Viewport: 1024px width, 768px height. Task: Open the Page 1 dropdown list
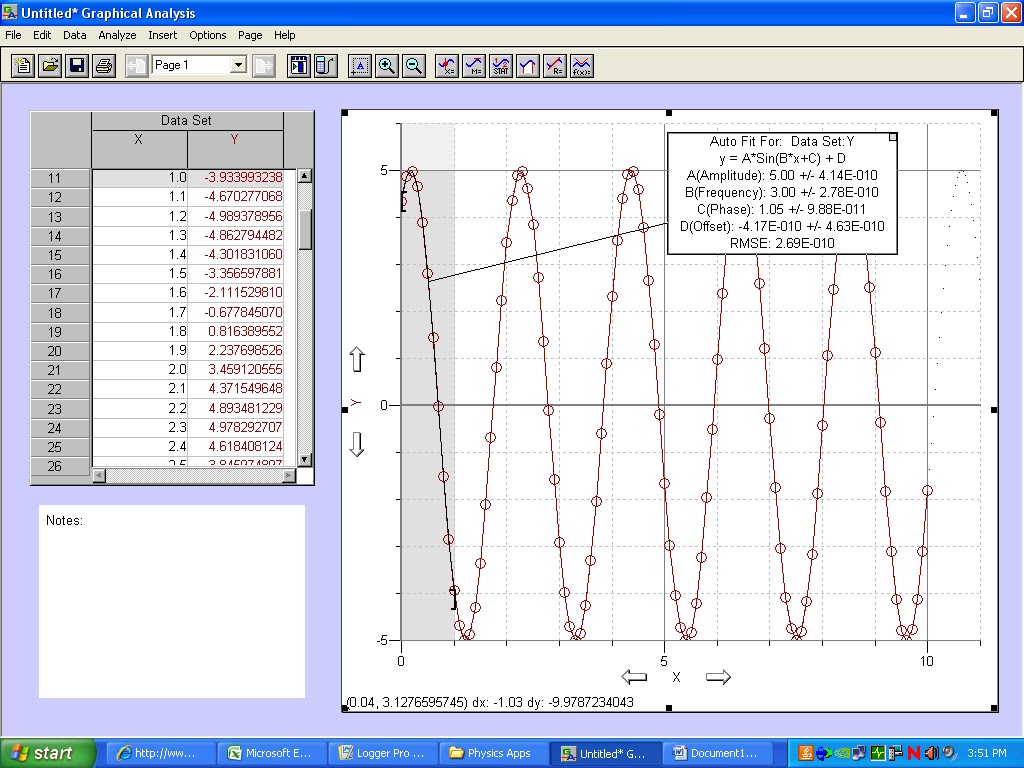(237, 64)
